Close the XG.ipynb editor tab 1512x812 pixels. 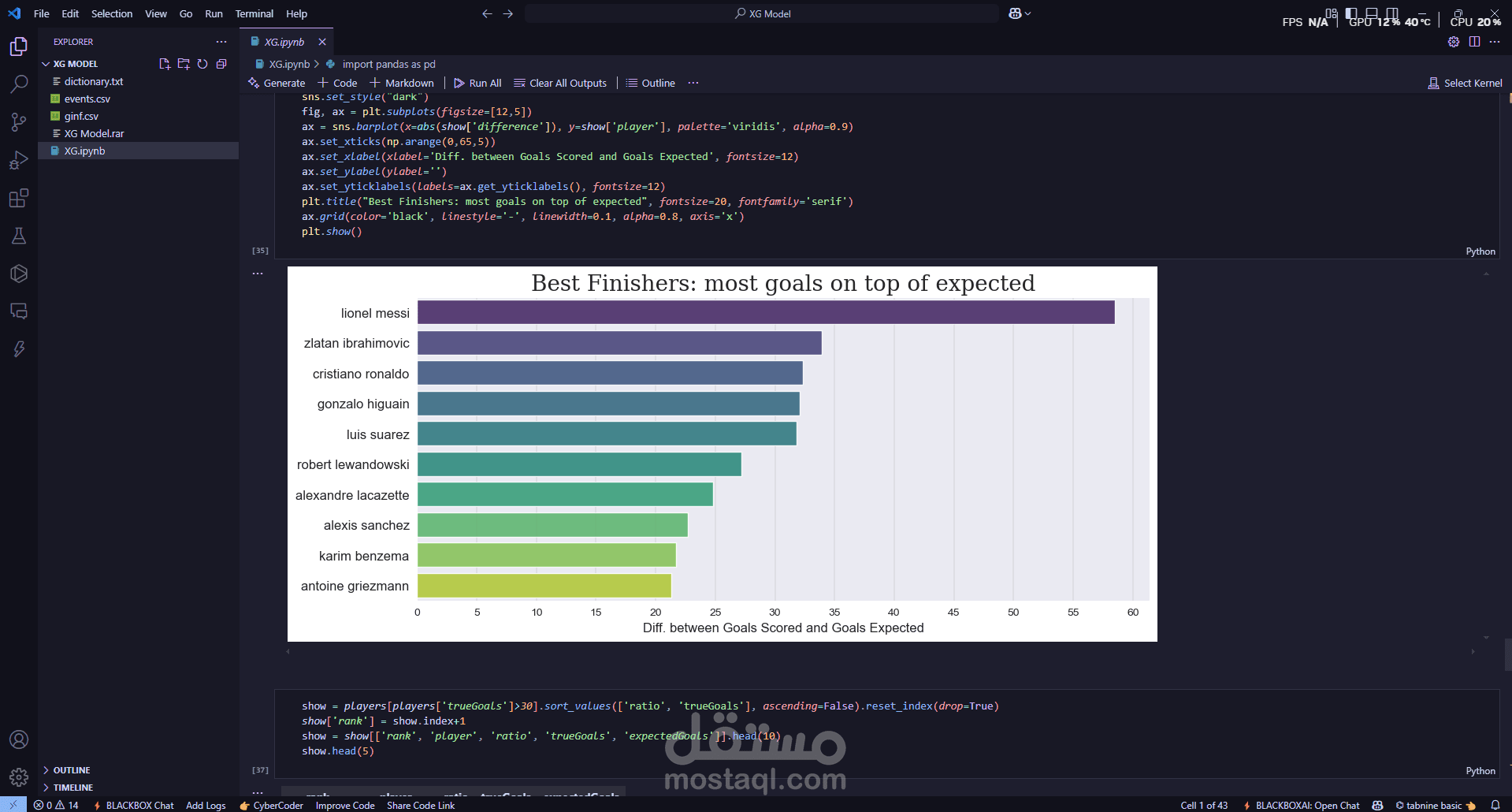(322, 42)
